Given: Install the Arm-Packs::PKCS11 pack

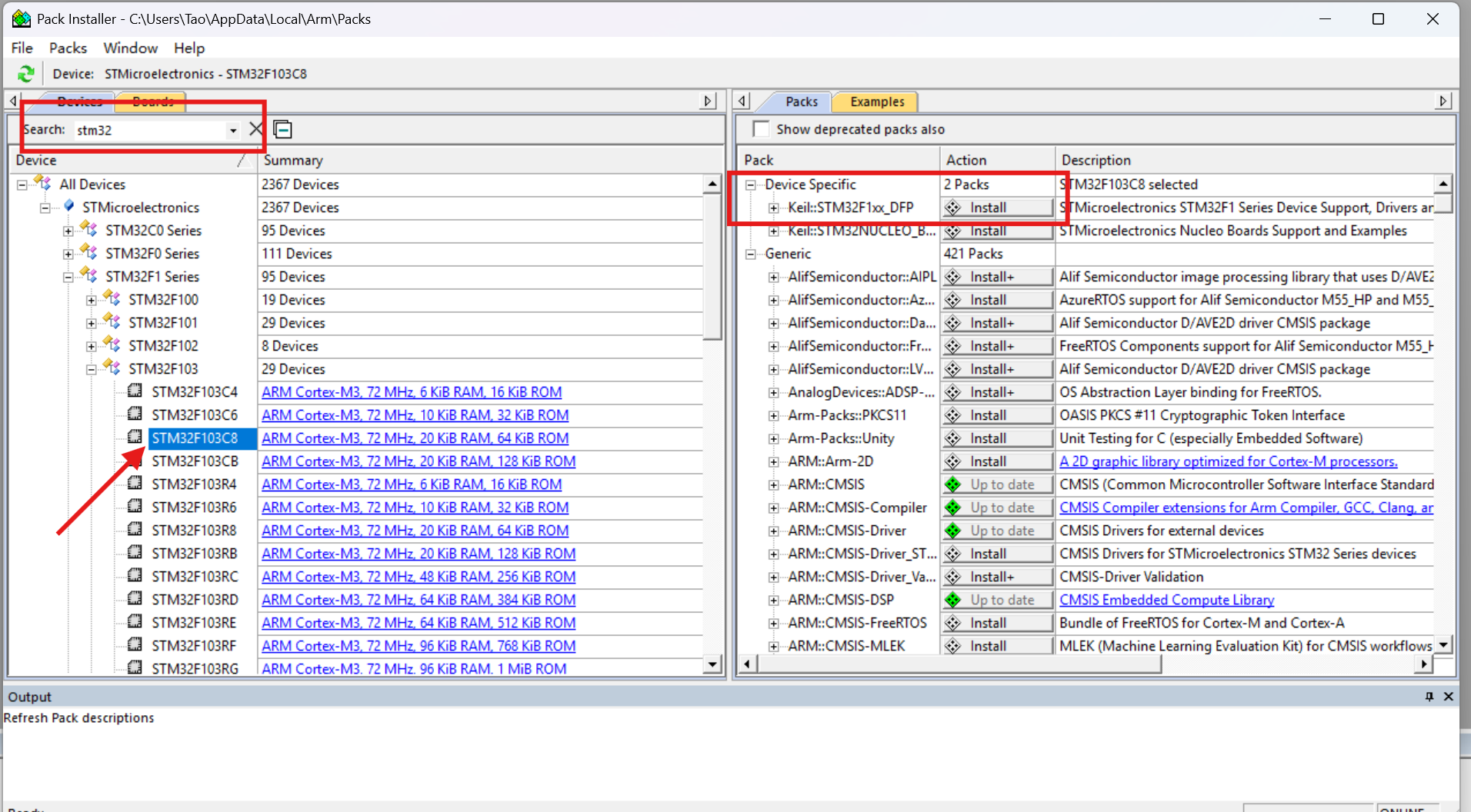Looking at the screenshot, I should click(x=997, y=415).
